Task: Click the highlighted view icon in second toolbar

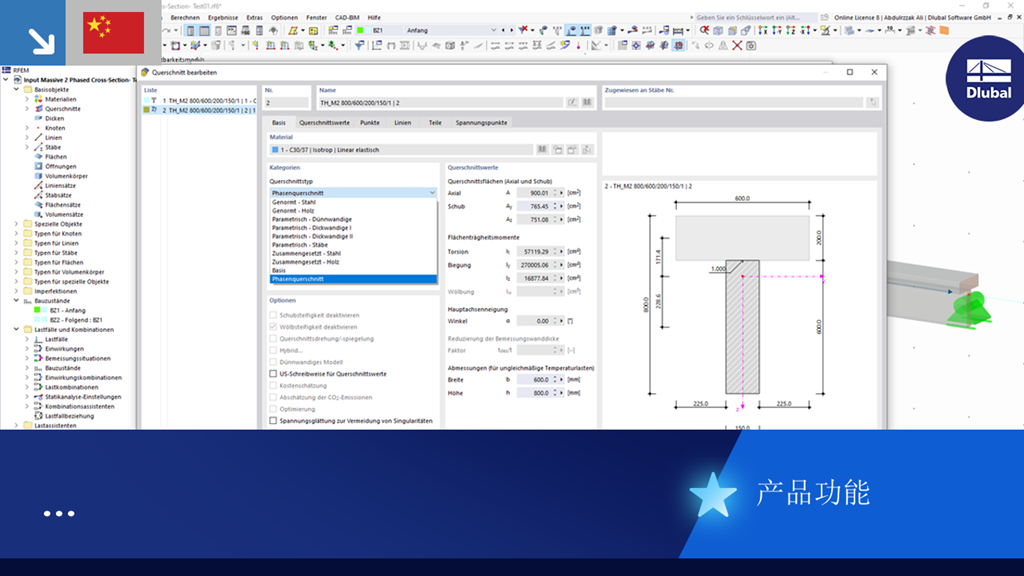Action: coord(679,46)
